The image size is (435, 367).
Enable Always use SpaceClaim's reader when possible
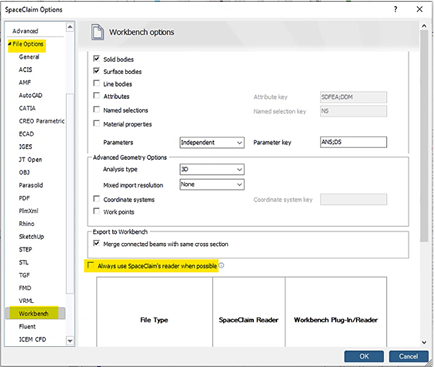click(90, 265)
